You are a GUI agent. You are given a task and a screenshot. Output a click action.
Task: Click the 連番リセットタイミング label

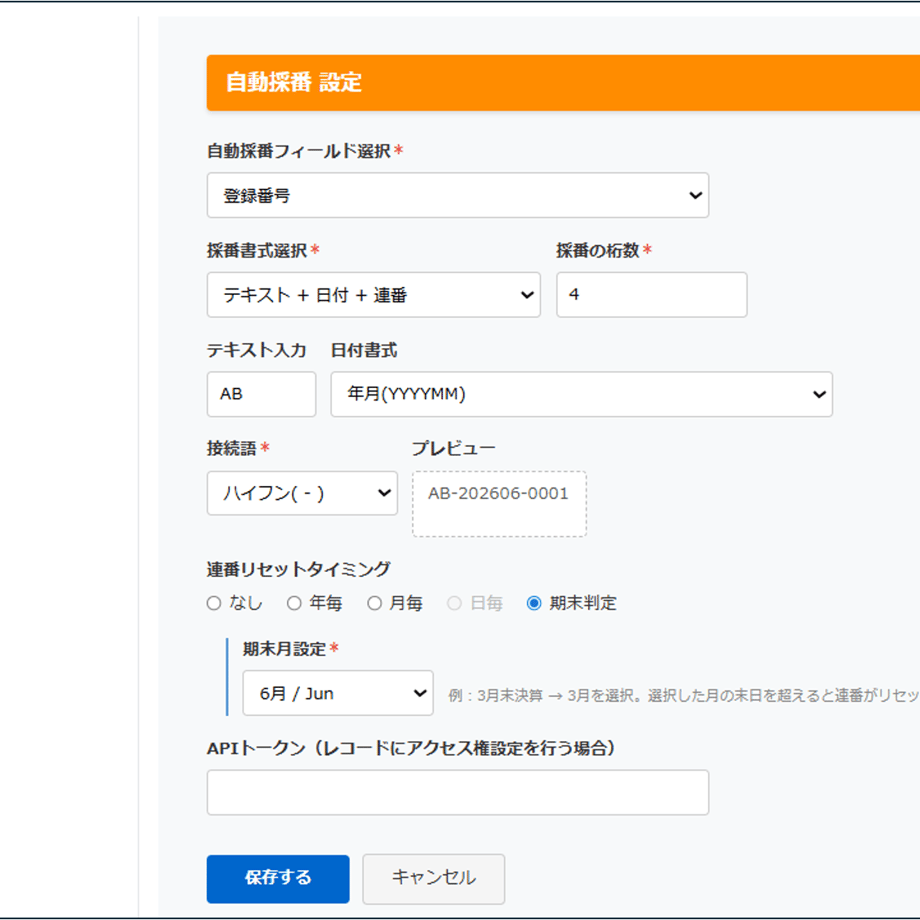click(299, 569)
